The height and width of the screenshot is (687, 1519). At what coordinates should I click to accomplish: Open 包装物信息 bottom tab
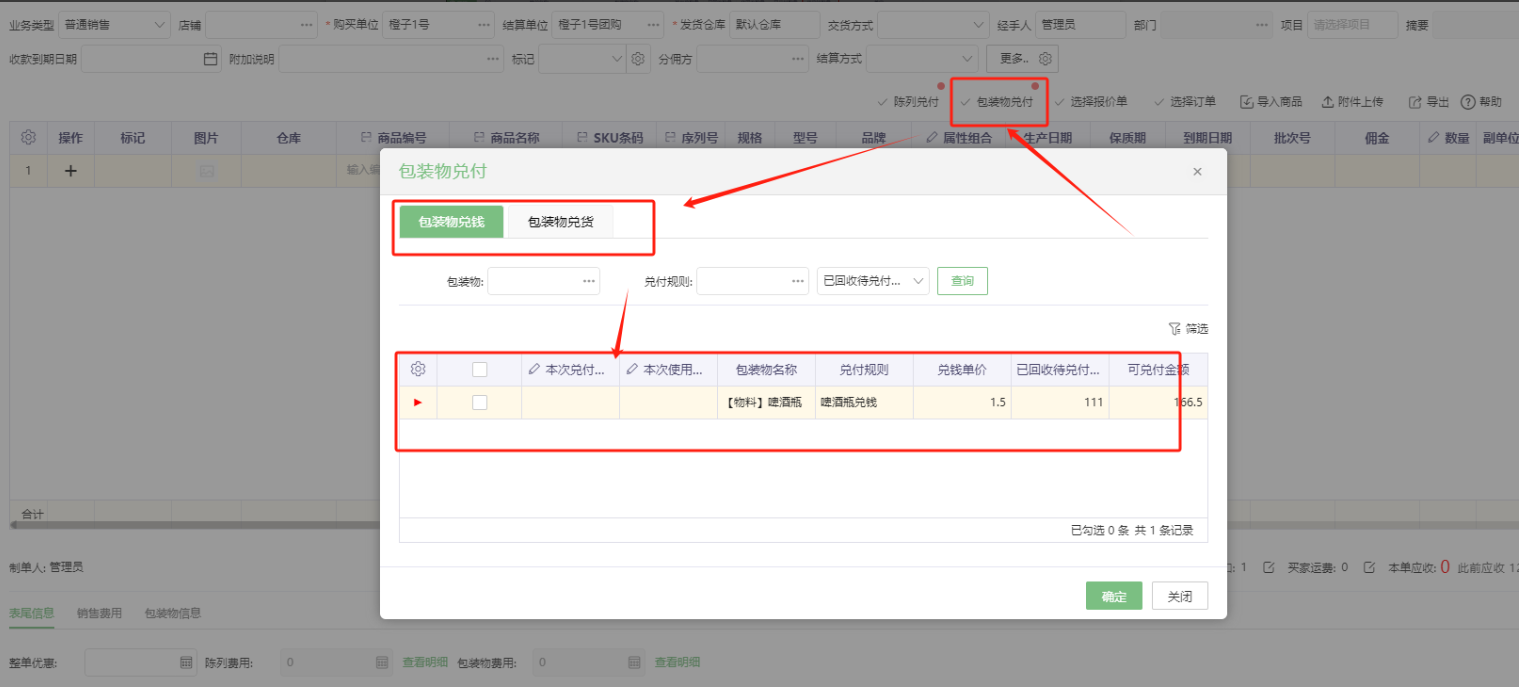173,613
